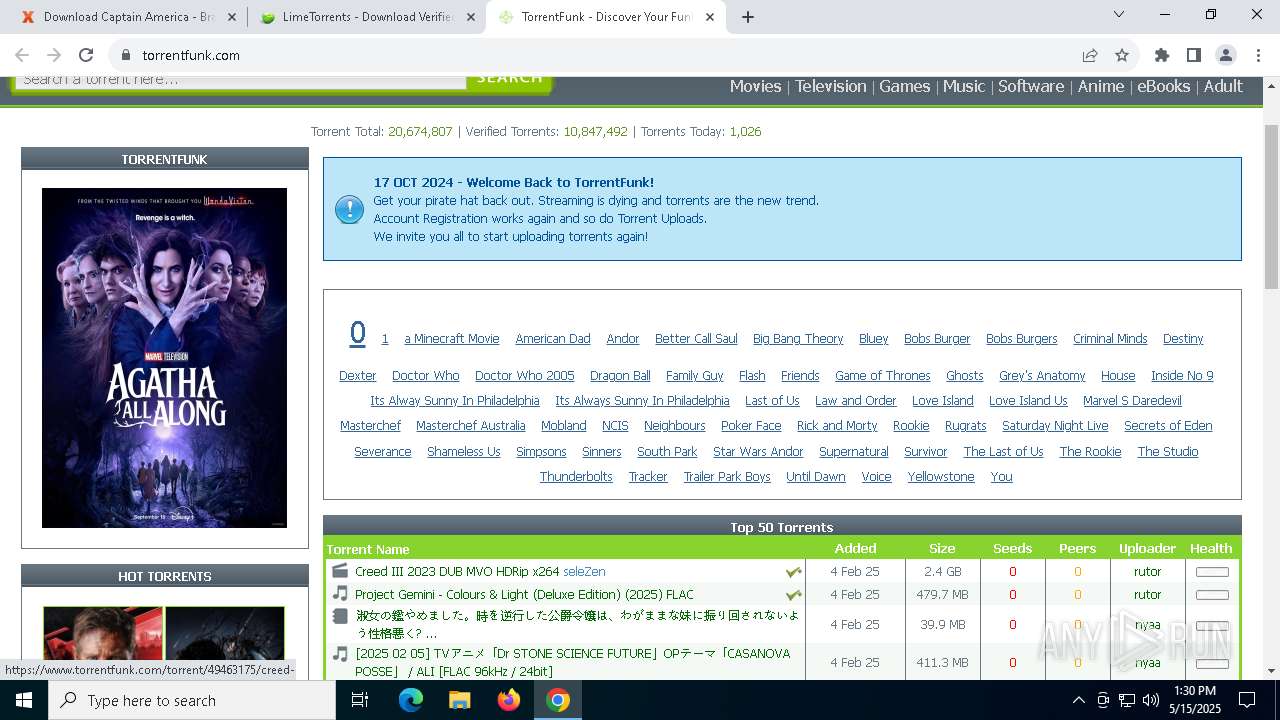Open the Music category
Image resolution: width=1280 pixels, height=720 pixels.
pos(964,86)
